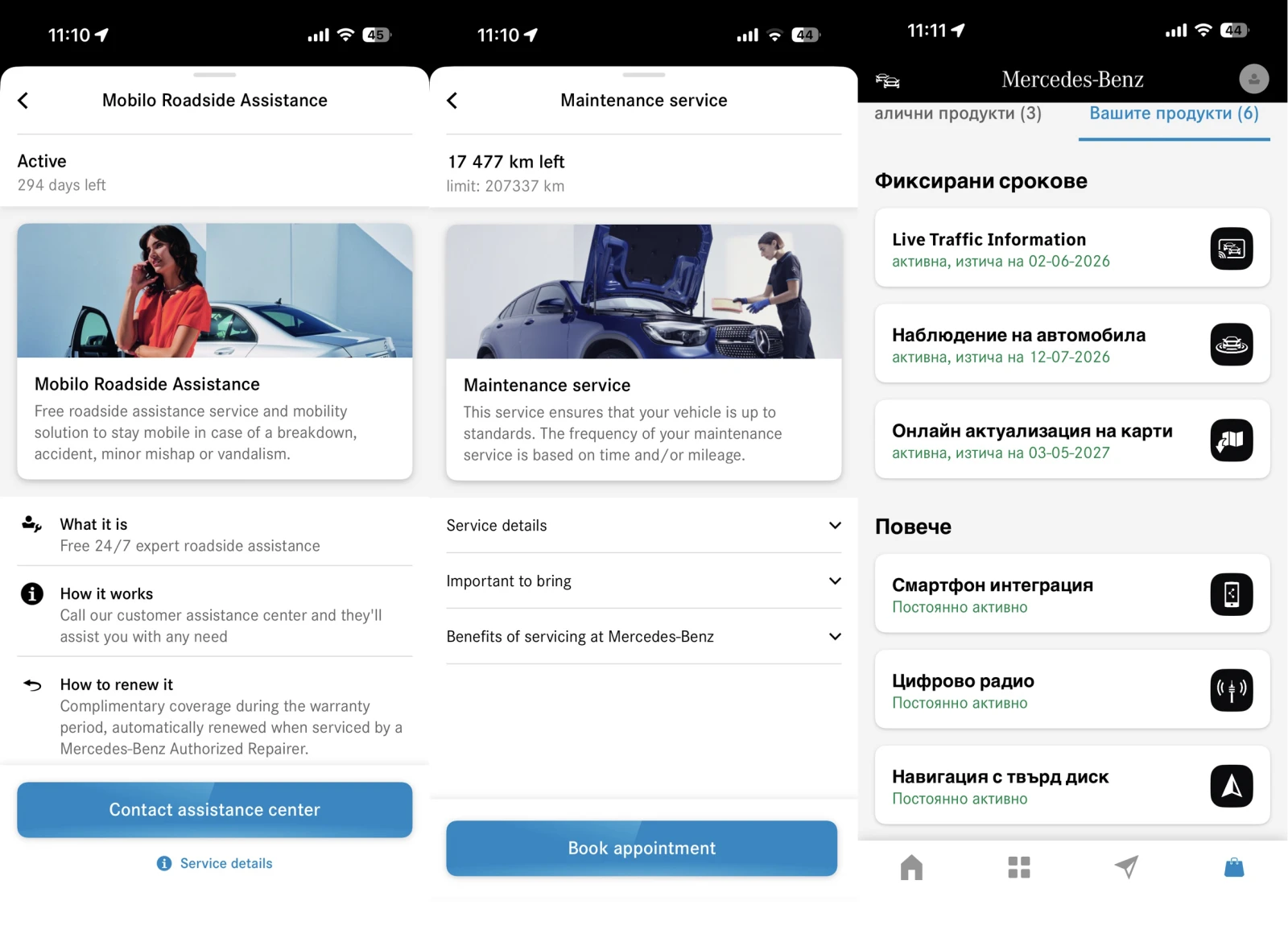Expand the Important to bring section

click(644, 581)
